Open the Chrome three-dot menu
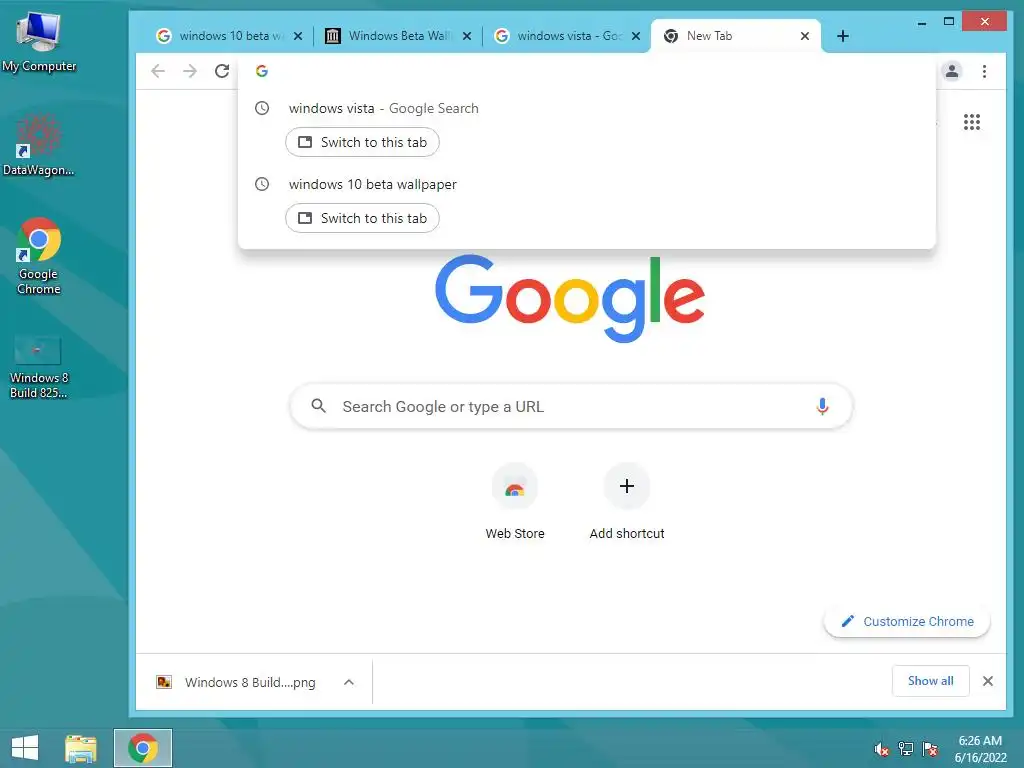 coord(984,71)
